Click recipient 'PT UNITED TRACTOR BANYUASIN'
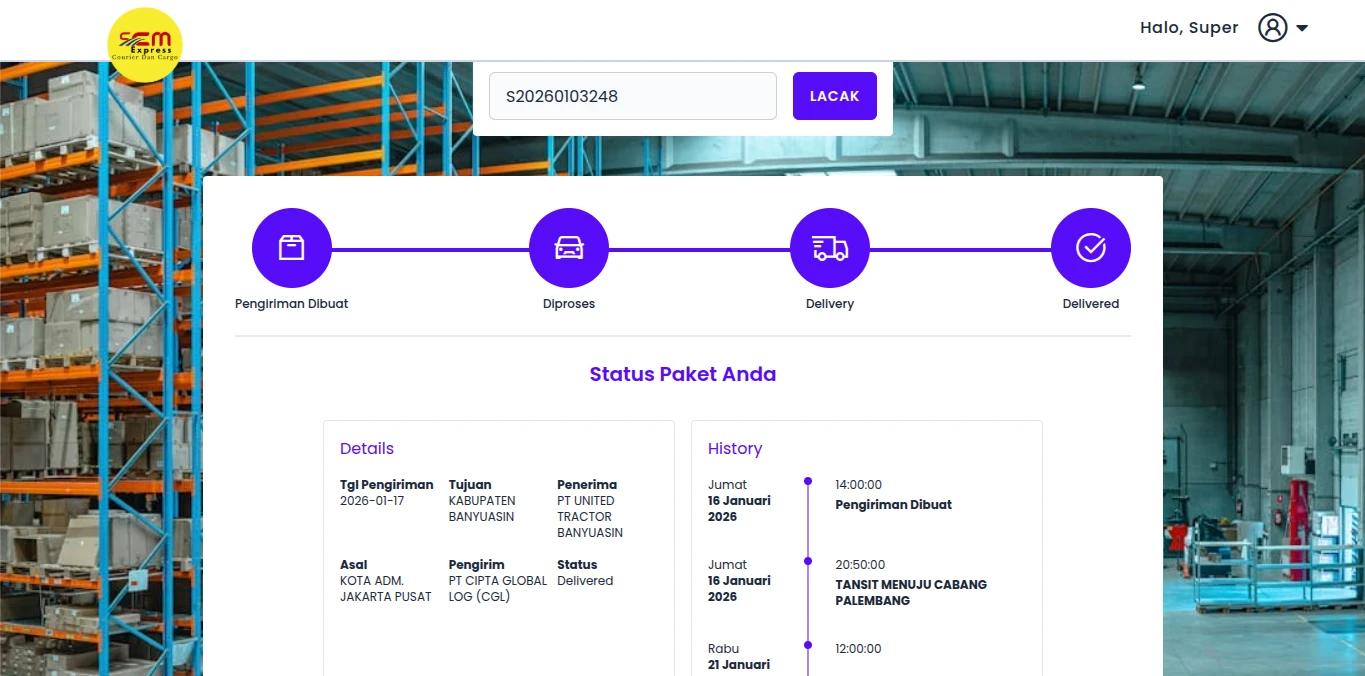This screenshot has height=676, width=1365. click(590, 517)
